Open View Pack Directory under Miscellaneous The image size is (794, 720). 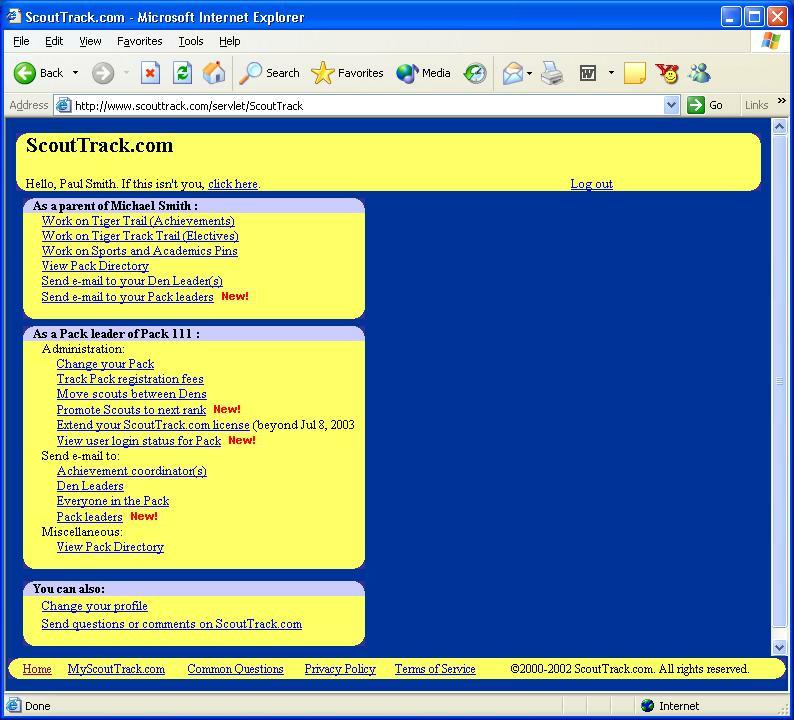click(x=110, y=547)
